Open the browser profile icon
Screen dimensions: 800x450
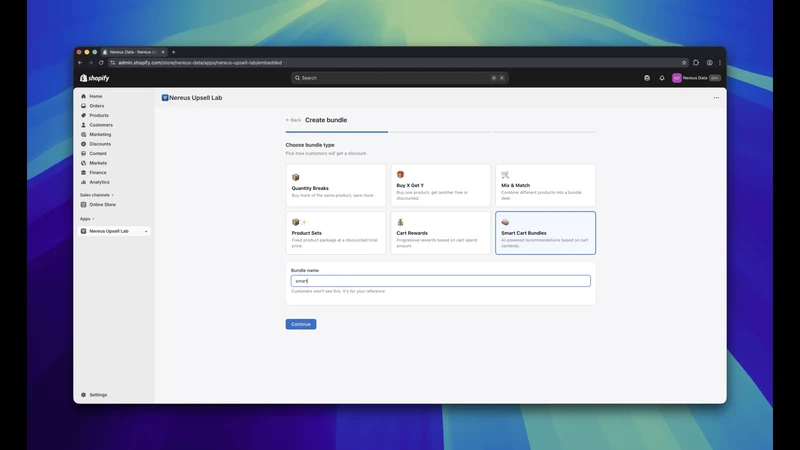pos(709,63)
